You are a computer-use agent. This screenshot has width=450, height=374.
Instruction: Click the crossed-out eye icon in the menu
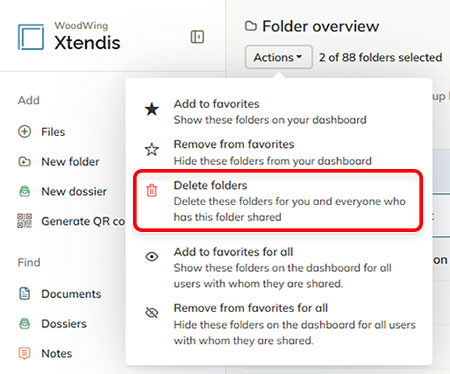(x=152, y=313)
